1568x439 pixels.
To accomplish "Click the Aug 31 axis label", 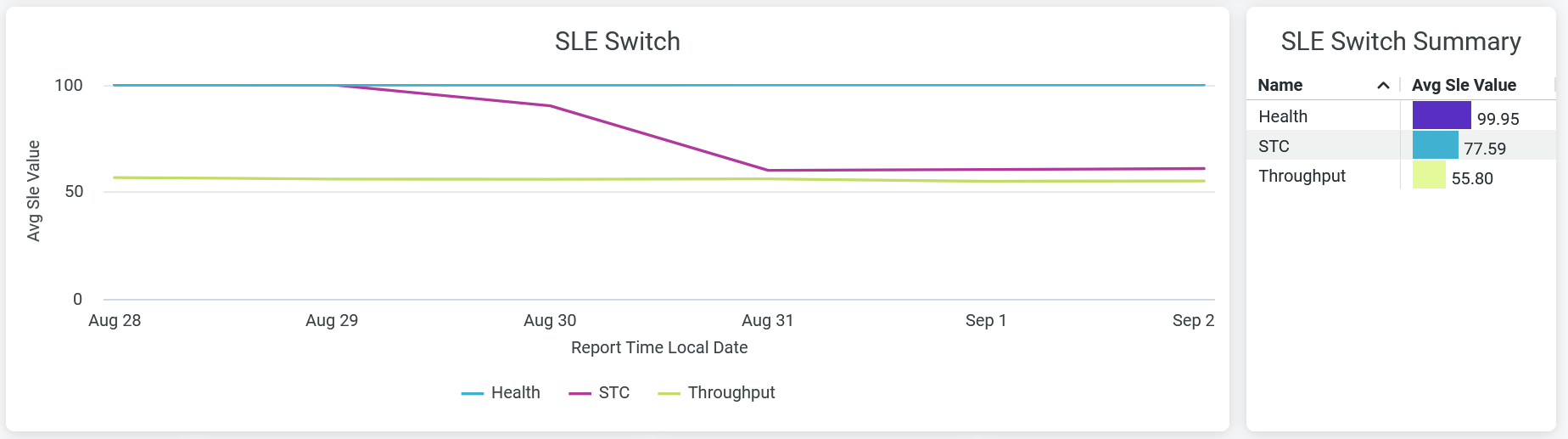I will click(x=767, y=320).
